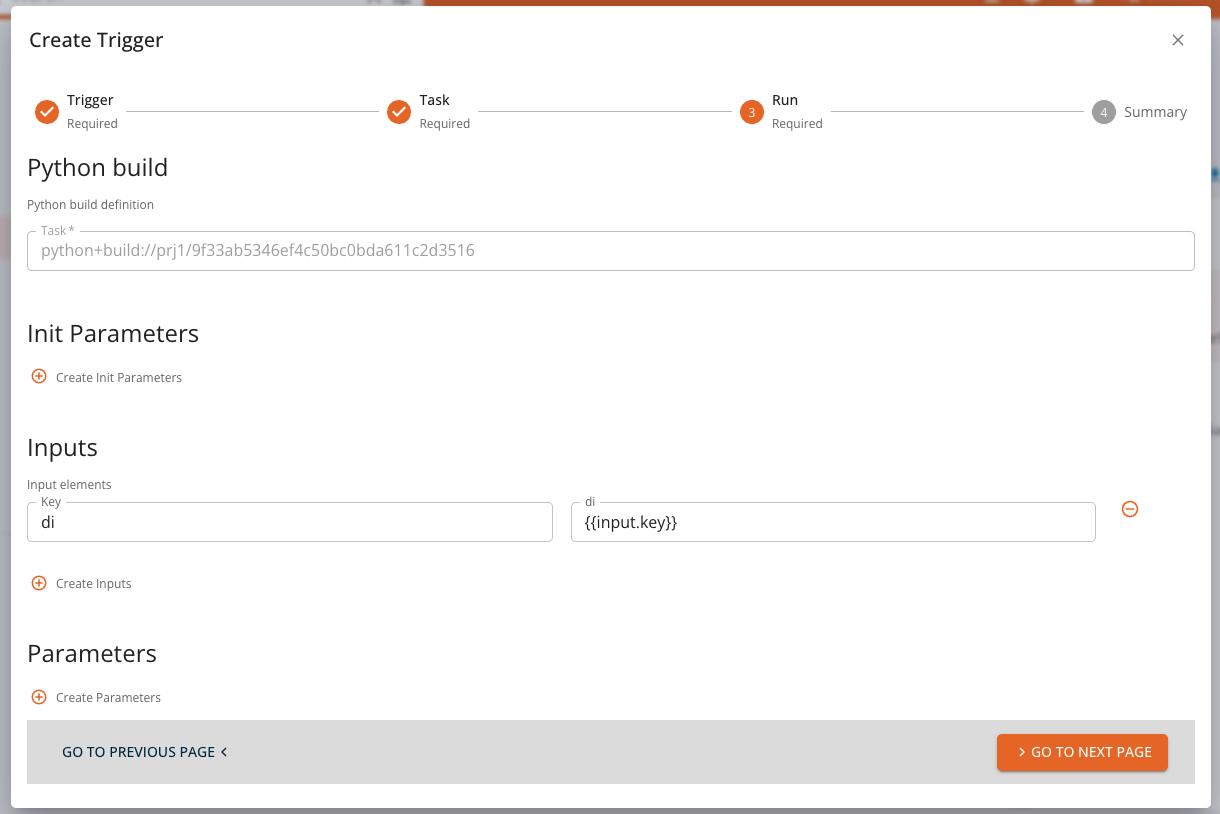Select the Task step label
Viewport: 1220px width, 814px height.
tap(434, 100)
